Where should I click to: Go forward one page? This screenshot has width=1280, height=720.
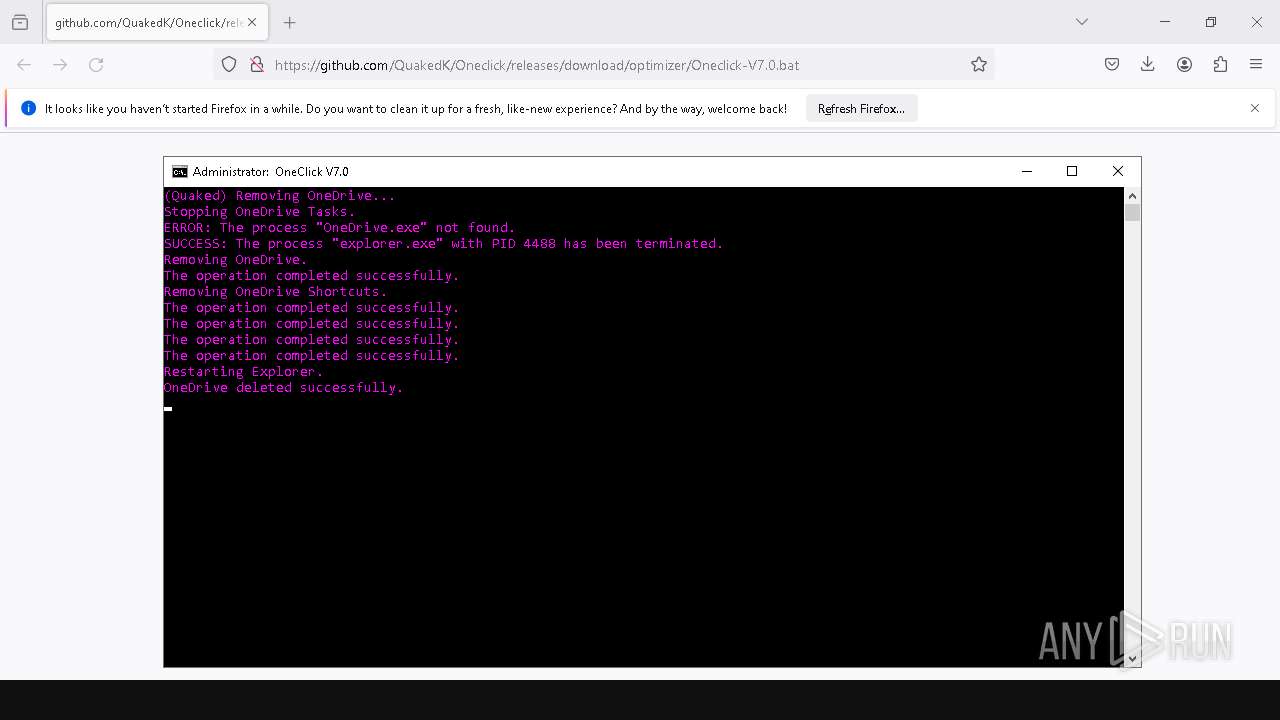60,65
